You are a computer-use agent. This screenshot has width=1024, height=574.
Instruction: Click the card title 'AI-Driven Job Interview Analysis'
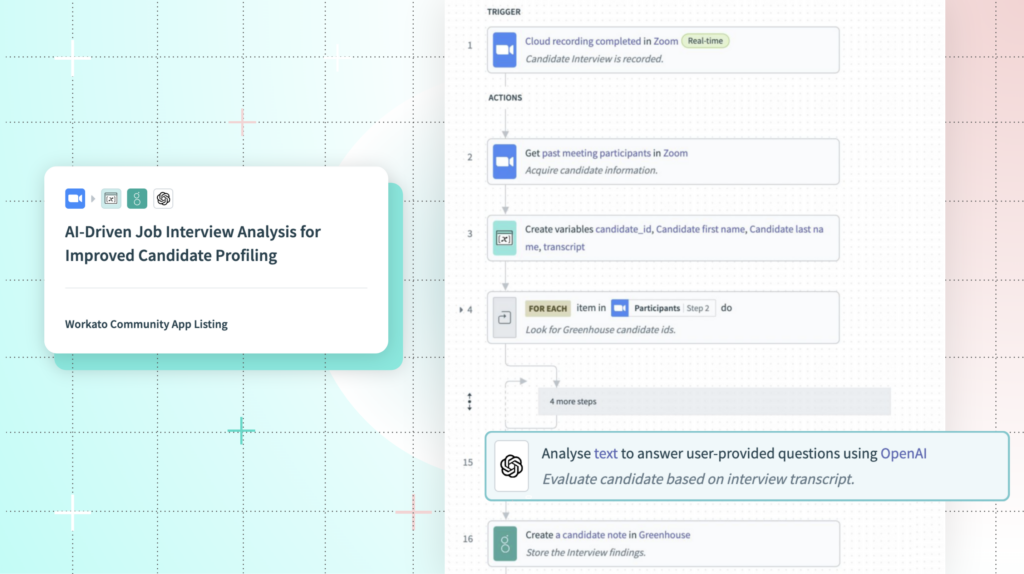(193, 243)
